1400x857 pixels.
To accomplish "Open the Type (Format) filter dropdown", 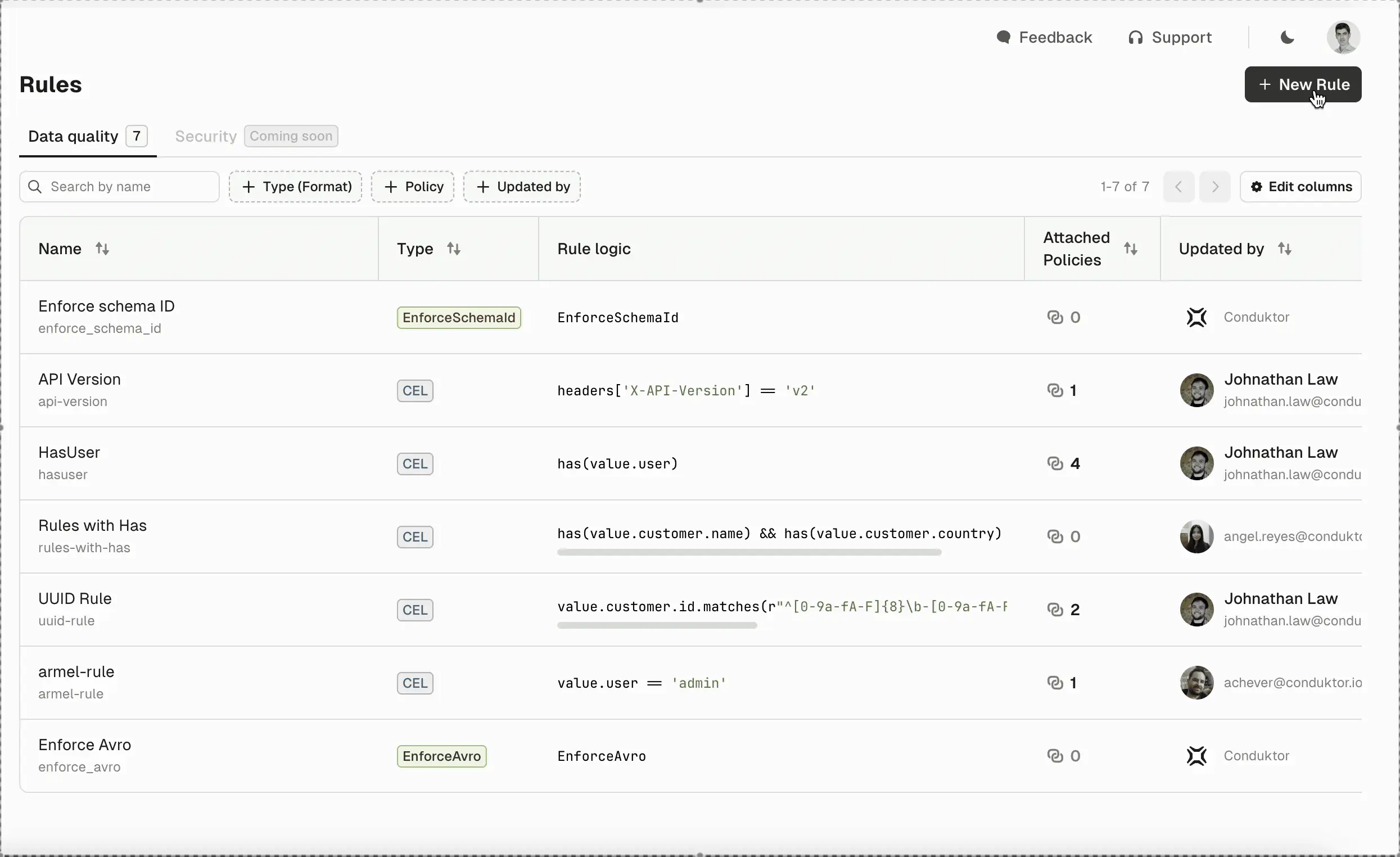I will pyautogui.click(x=295, y=187).
